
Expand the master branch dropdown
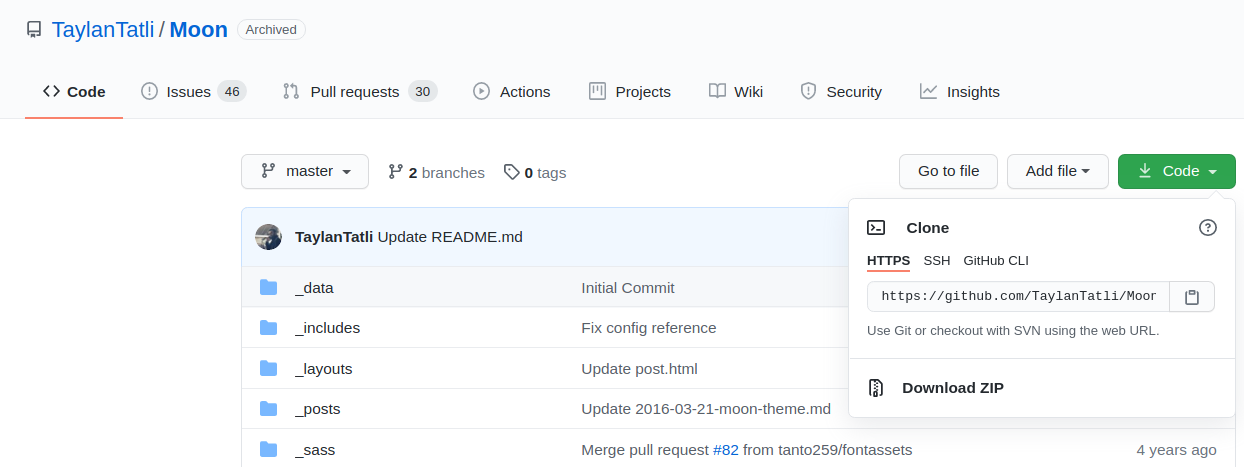tap(305, 171)
